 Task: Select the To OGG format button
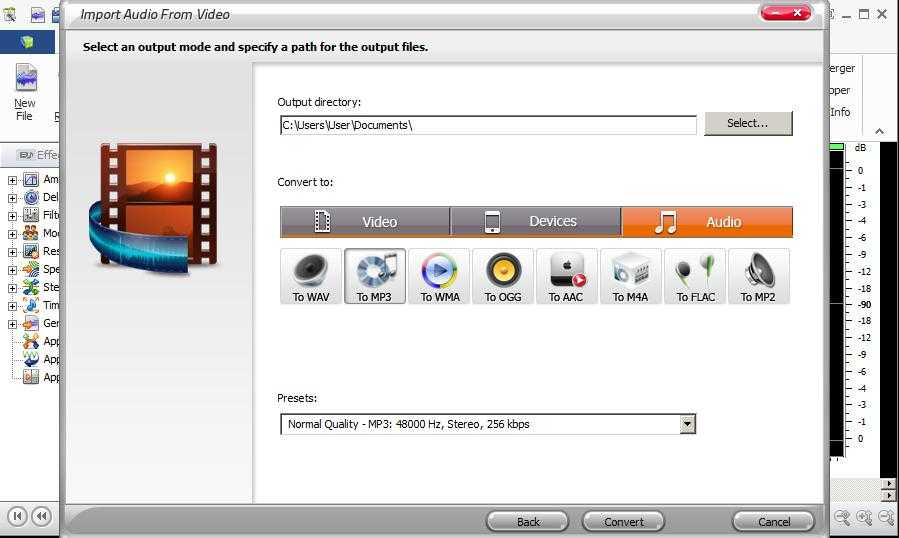coord(503,276)
